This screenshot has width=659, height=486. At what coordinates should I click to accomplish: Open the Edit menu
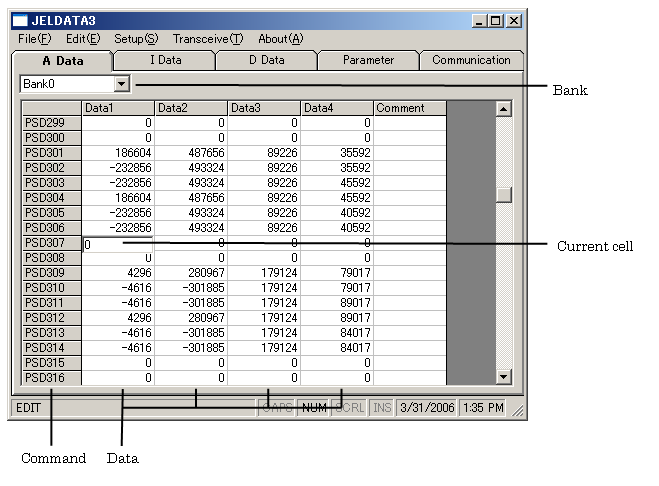(83, 39)
